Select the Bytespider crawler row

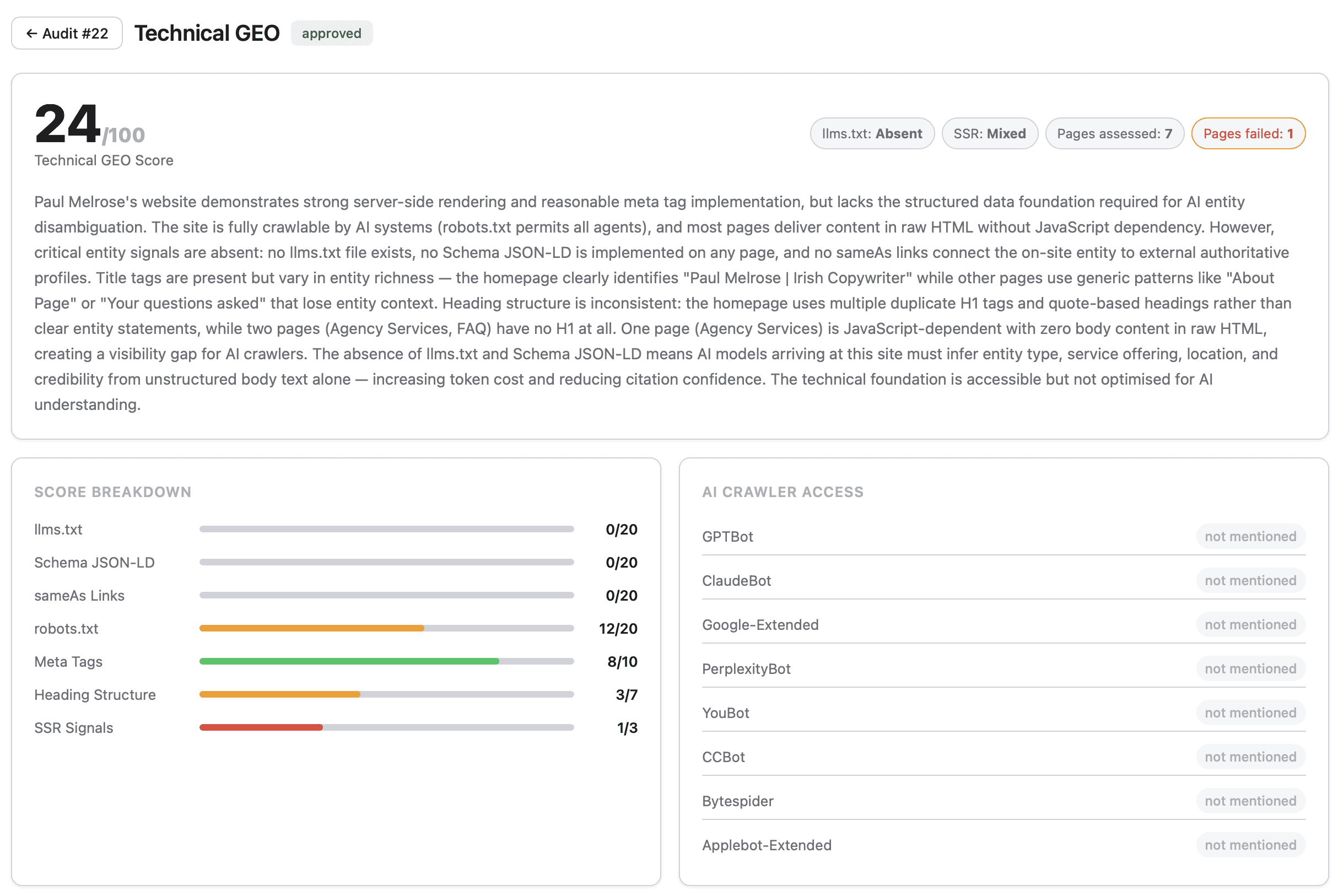point(737,801)
